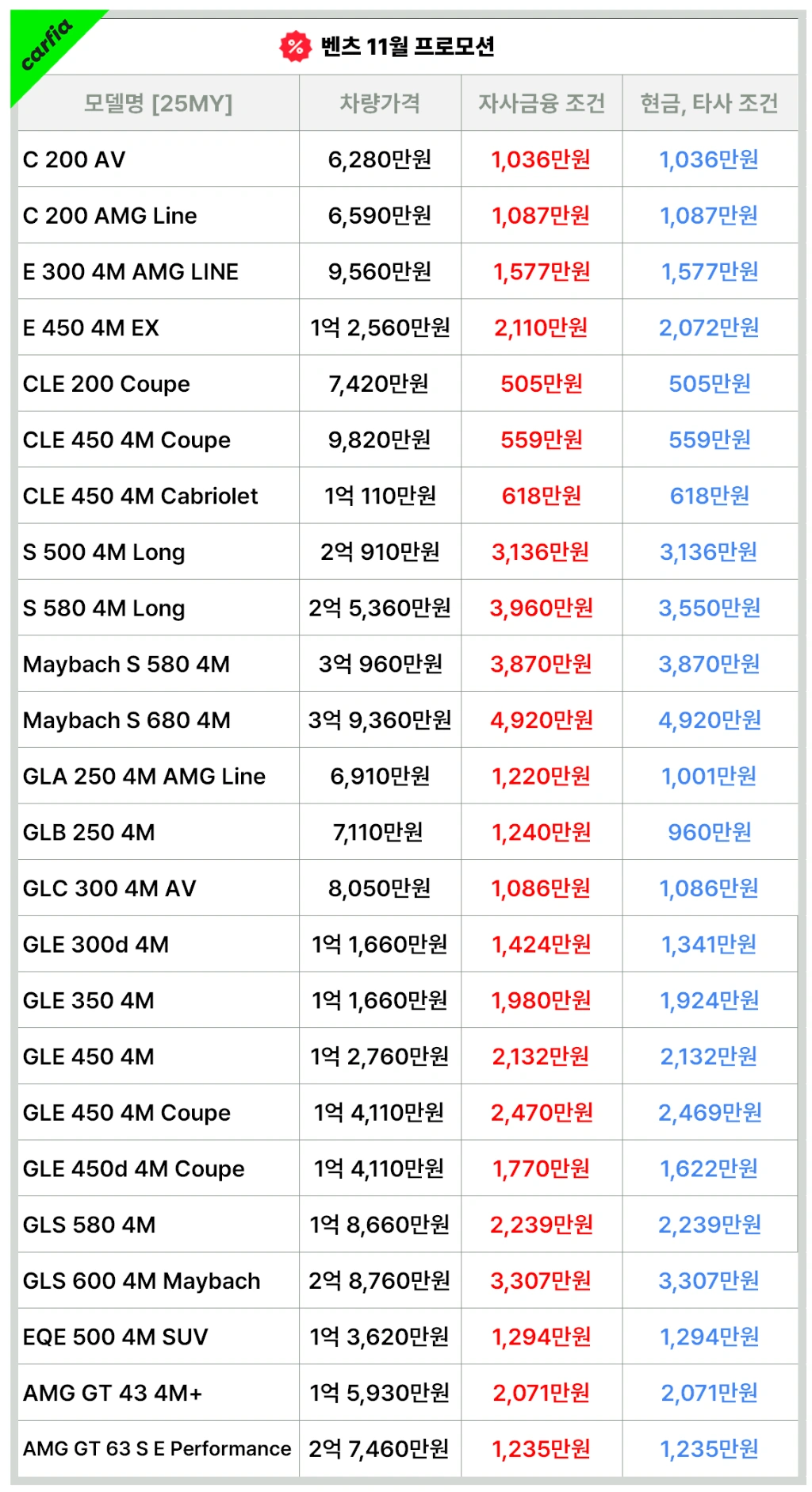Screen dimensions: 812x1492
Task: Click the 현금, 타사 조건 column header
Action: (709, 103)
